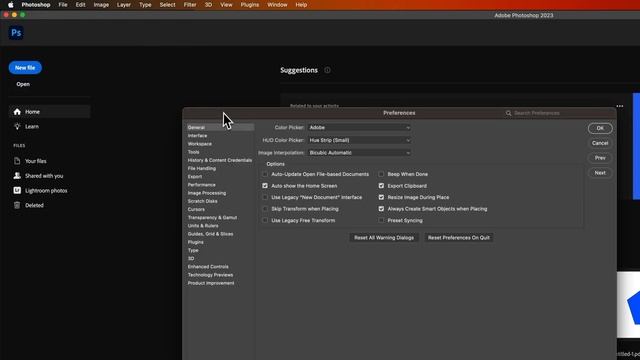Screen dimensions: 640x360
Task: Go to Prev preferences page
Action: pyautogui.click(x=600, y=158)
